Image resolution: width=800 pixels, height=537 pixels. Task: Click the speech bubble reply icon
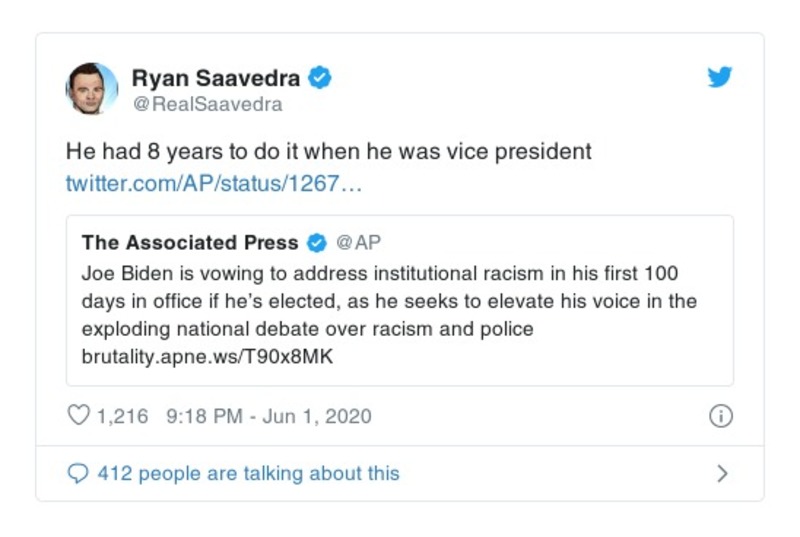pos(77,473)
